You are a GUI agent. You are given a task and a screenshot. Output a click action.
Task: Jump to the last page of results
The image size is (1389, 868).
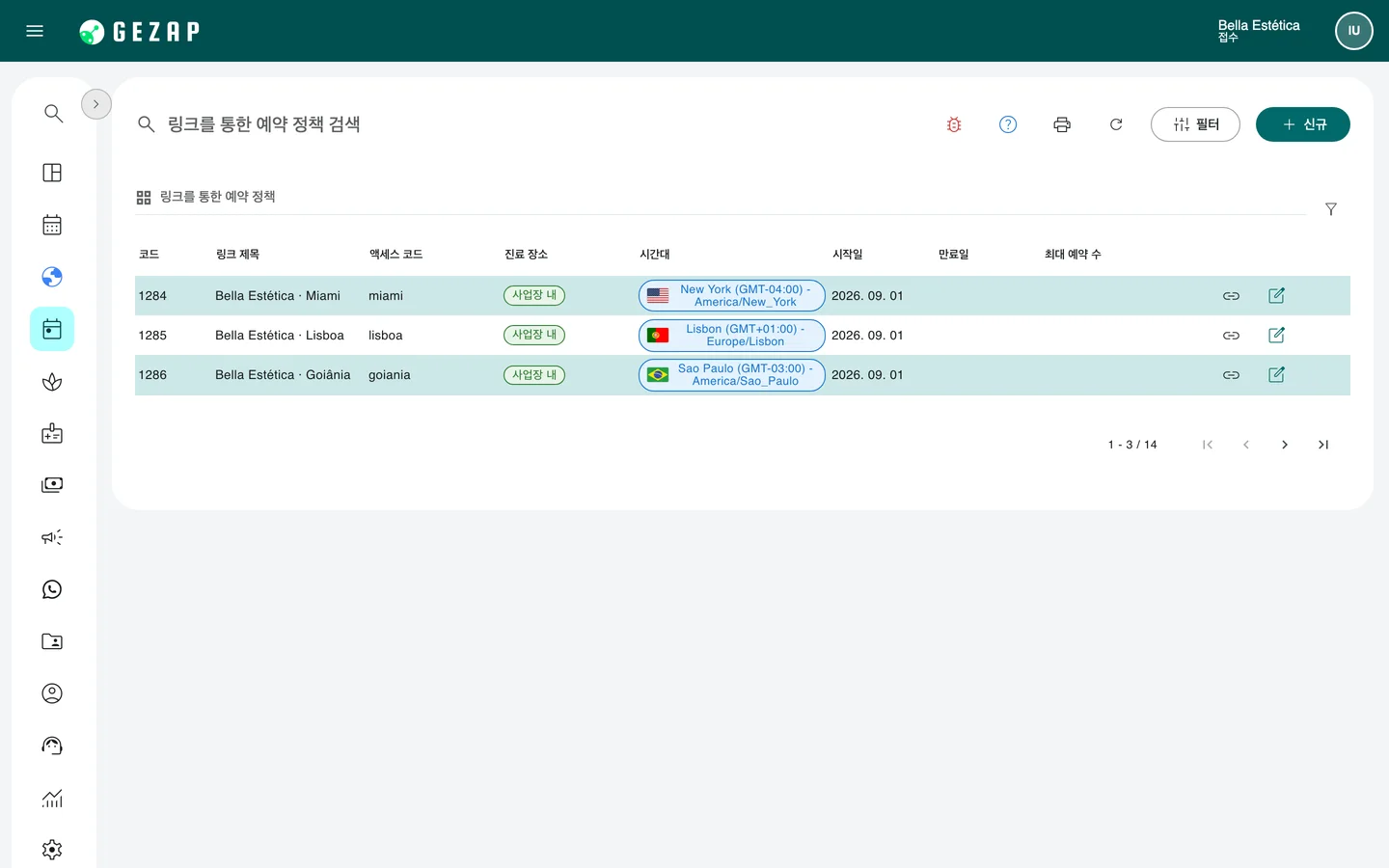1323,445
